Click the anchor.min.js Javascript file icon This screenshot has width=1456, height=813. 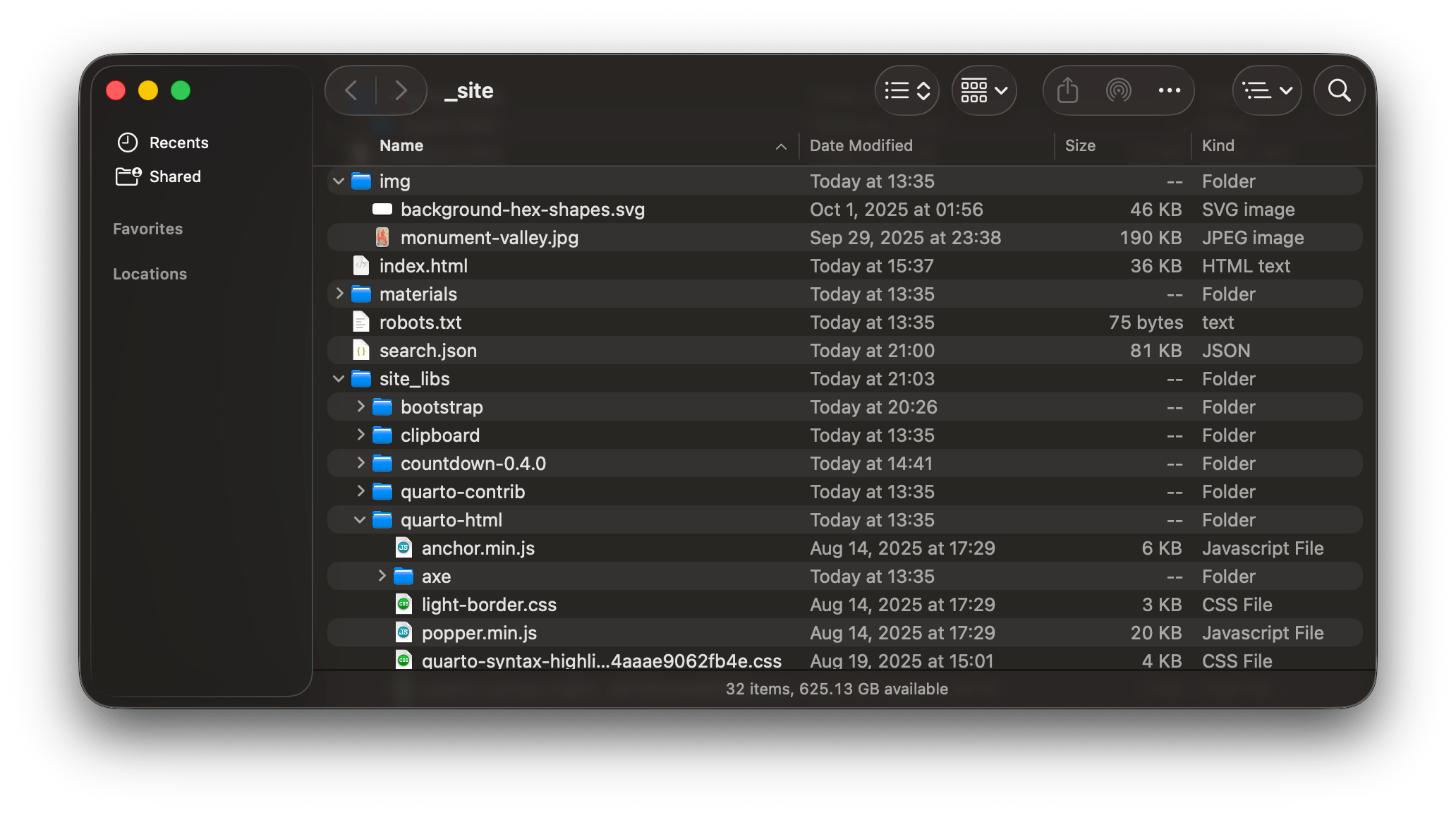point(404,548)
